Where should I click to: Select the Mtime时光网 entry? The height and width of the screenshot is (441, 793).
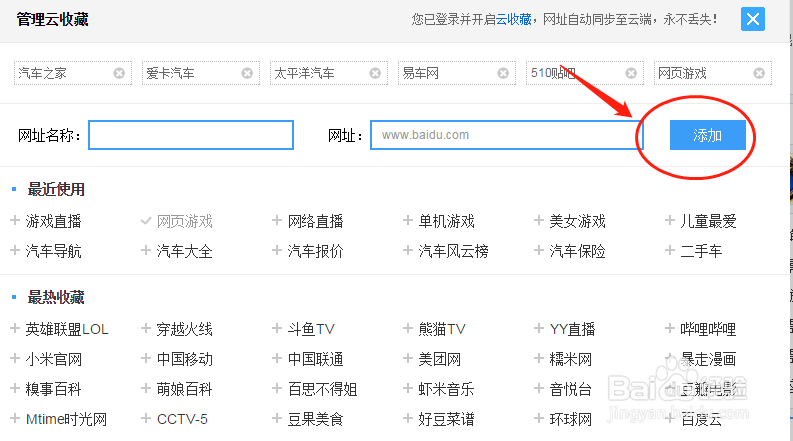66,419
